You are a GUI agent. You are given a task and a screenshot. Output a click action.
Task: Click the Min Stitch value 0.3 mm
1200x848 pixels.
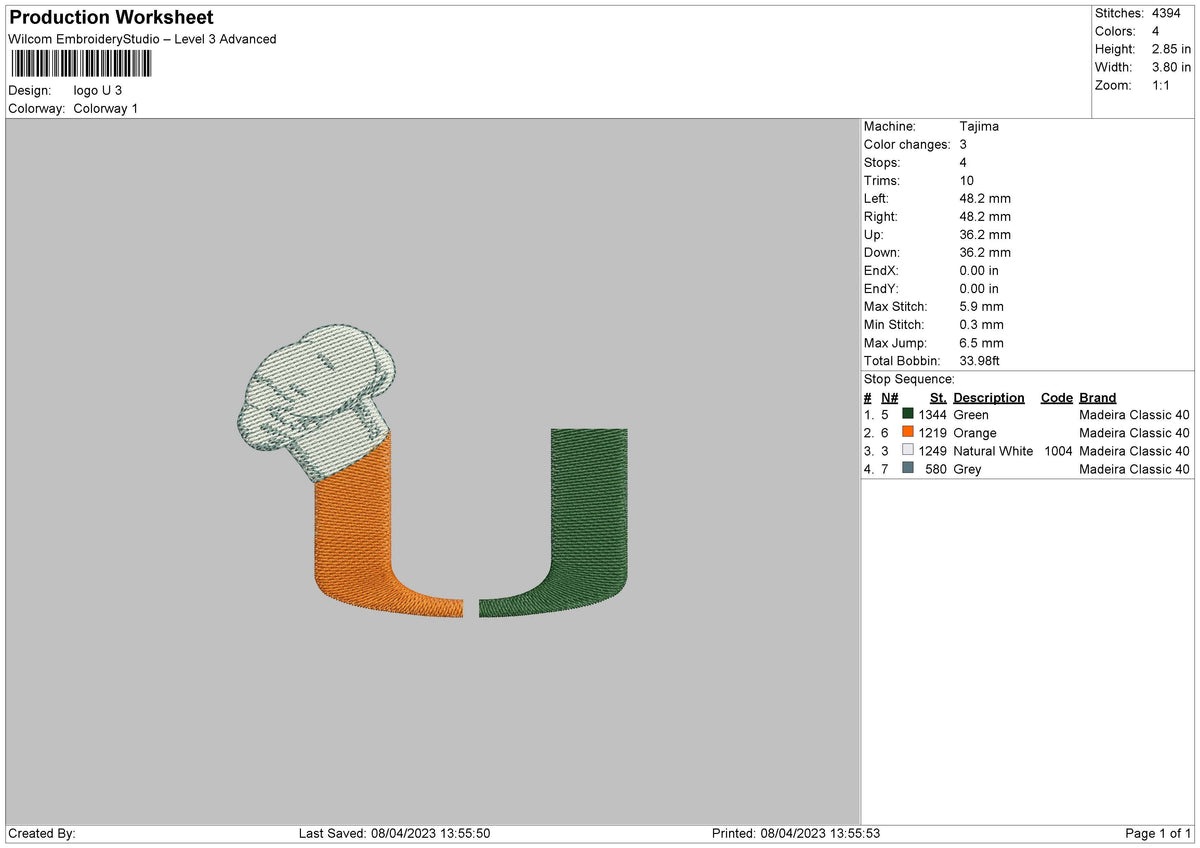click(981, 324)
